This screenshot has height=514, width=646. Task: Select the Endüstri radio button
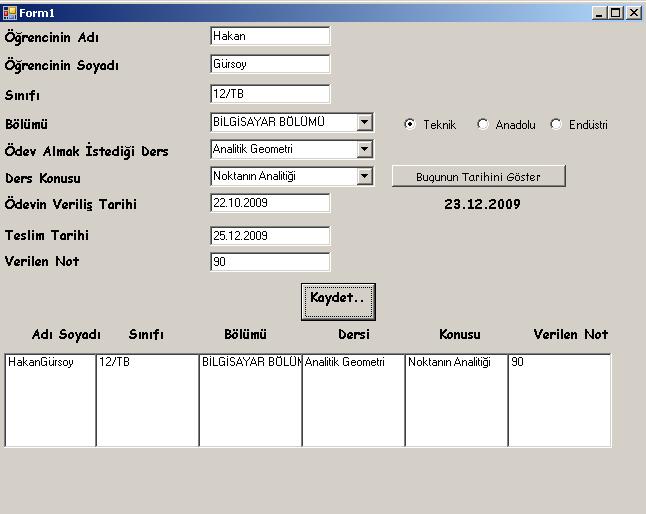click(556, 125)
